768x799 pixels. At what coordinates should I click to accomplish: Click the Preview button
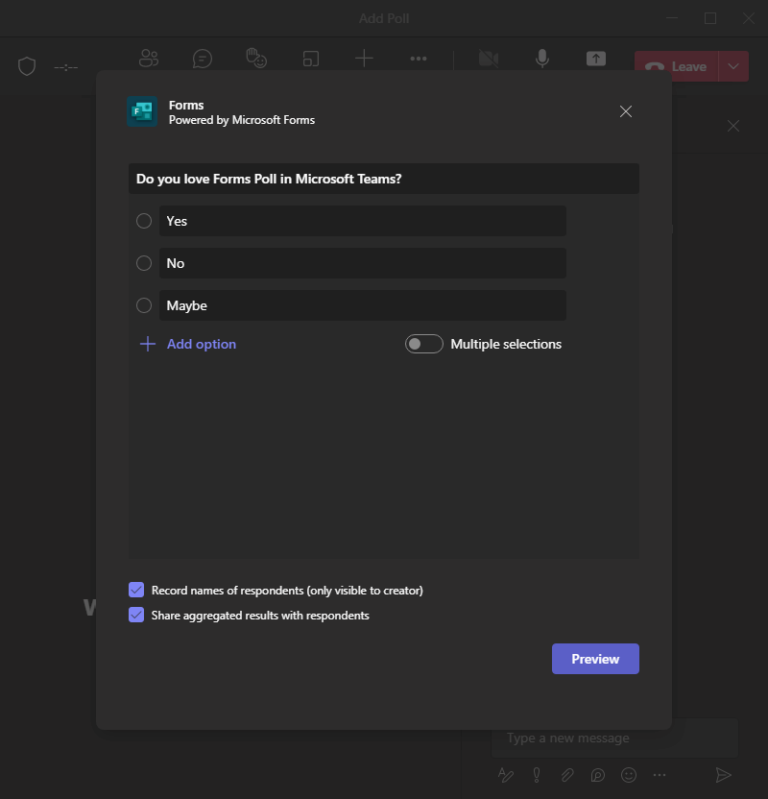[x=595, y=659]
